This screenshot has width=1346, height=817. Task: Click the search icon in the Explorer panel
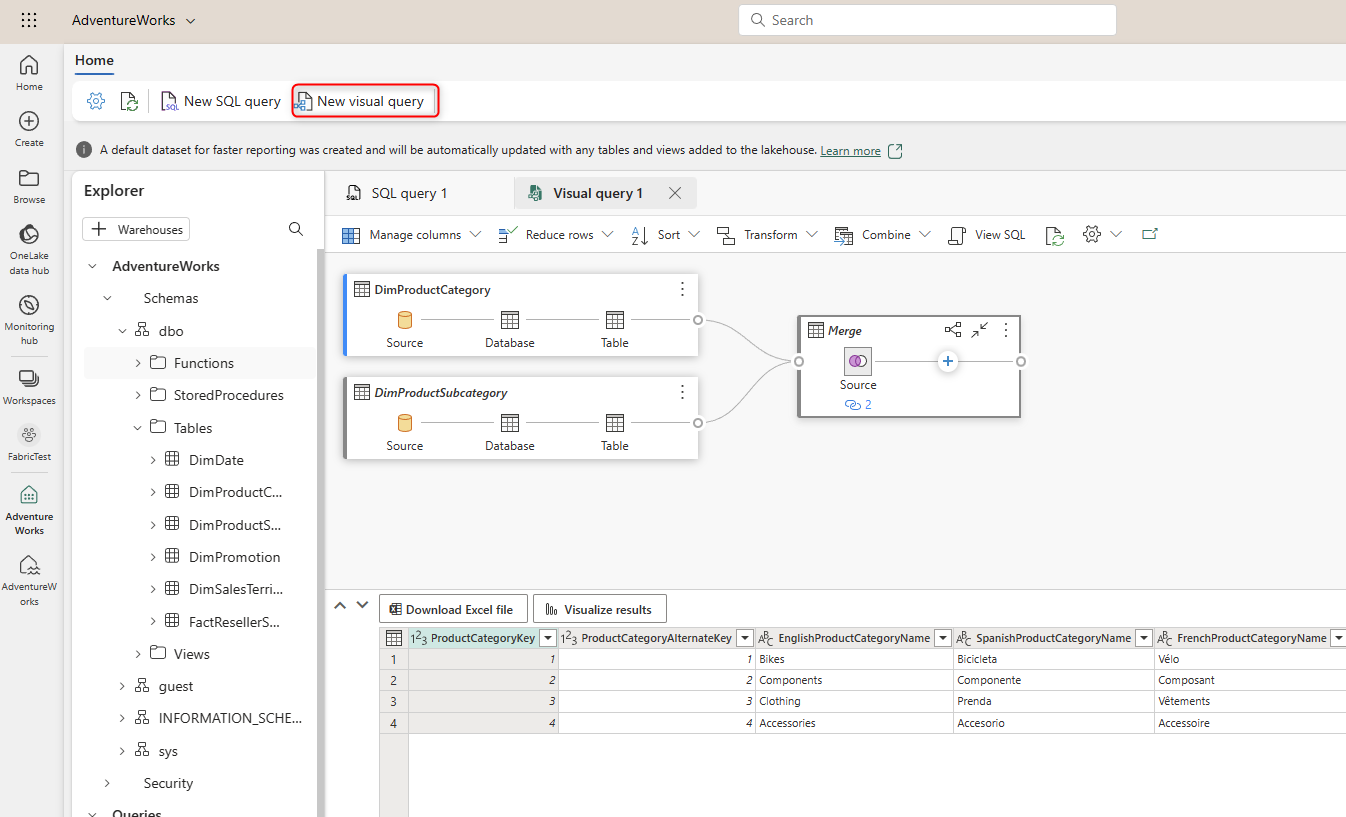click(296, 229)
